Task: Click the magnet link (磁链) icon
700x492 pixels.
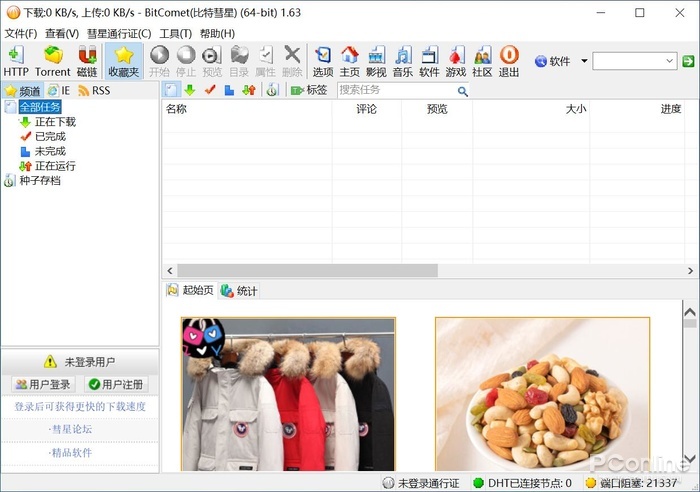Action: click(x=87, y=61)
